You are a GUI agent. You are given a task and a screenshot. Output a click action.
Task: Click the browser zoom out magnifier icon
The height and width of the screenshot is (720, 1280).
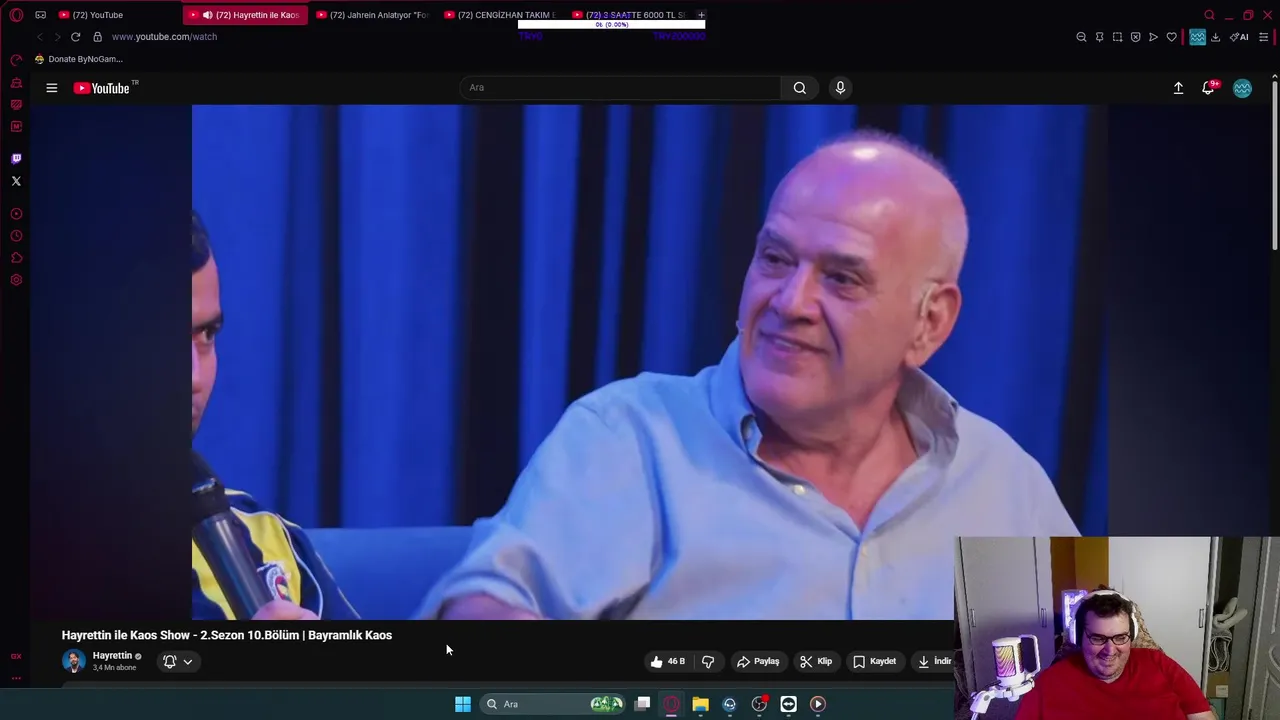click(x=1081, y=37)
